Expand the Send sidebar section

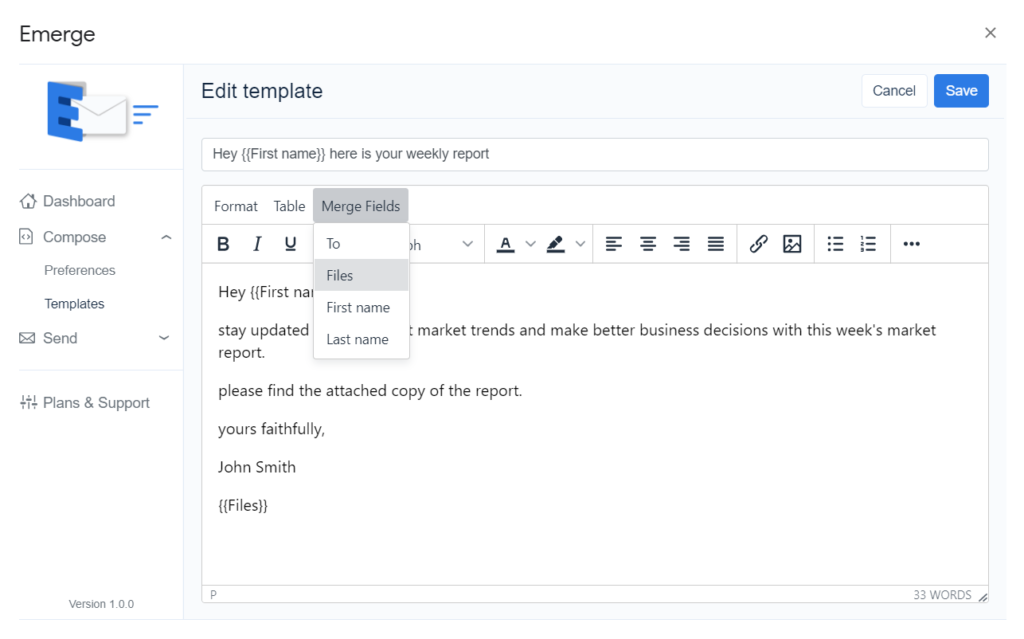pos(165,338)
